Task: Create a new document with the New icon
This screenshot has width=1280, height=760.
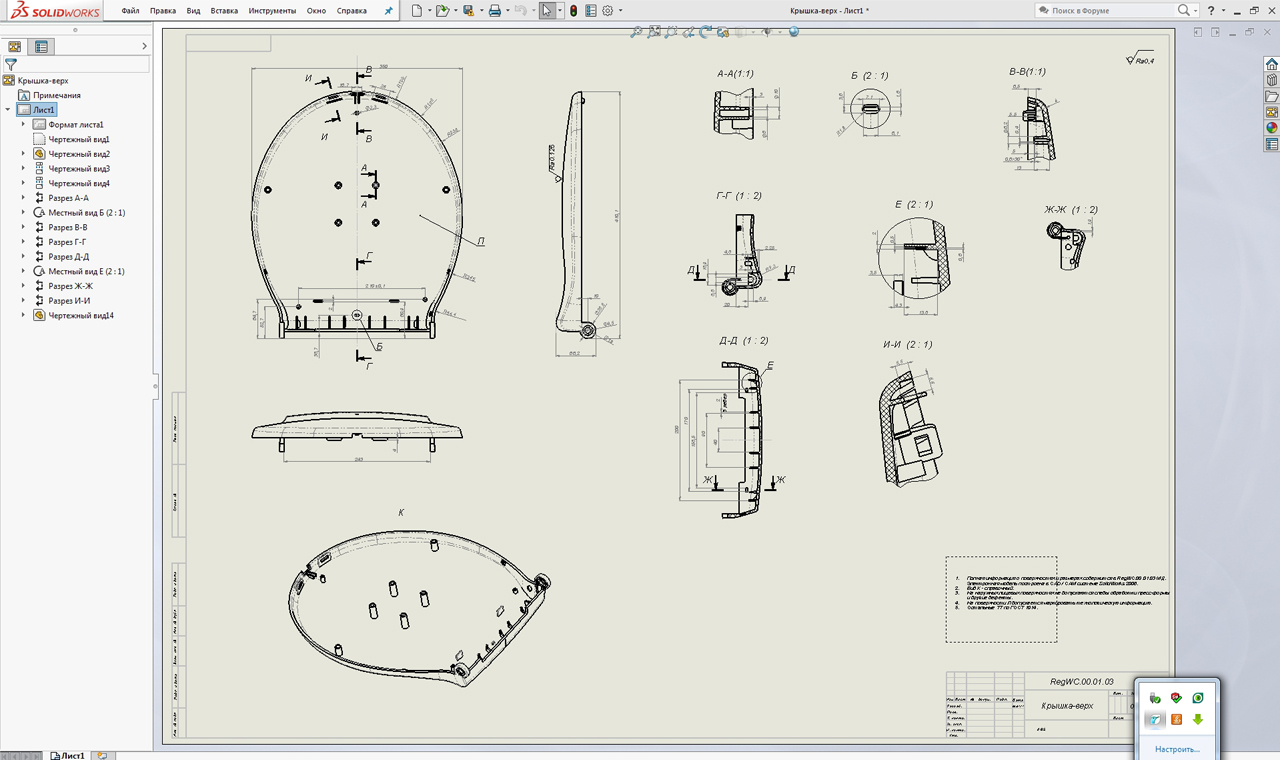Action: pyautogui.click(x=415, y=10)
